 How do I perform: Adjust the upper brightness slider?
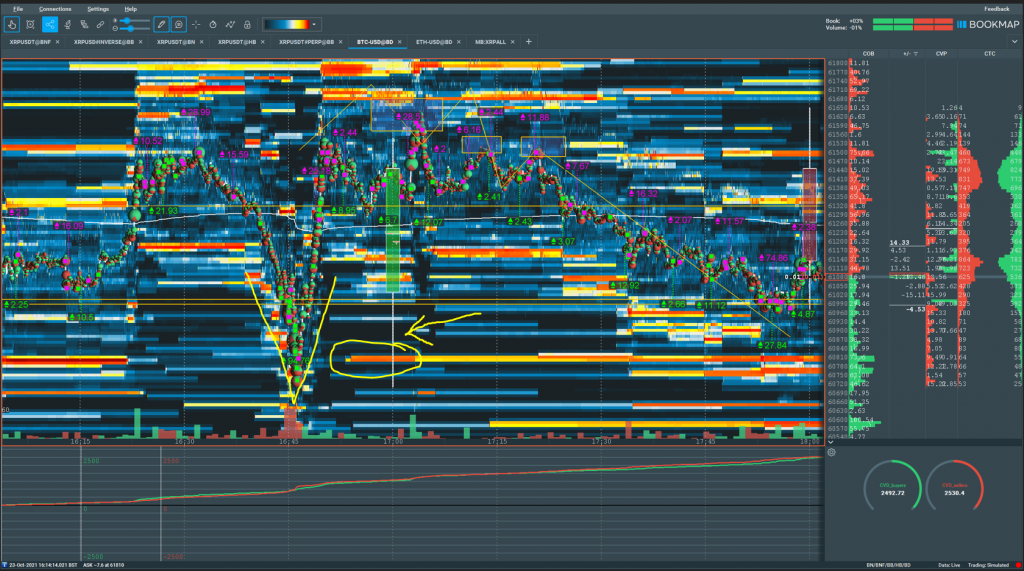click(133, 21)
